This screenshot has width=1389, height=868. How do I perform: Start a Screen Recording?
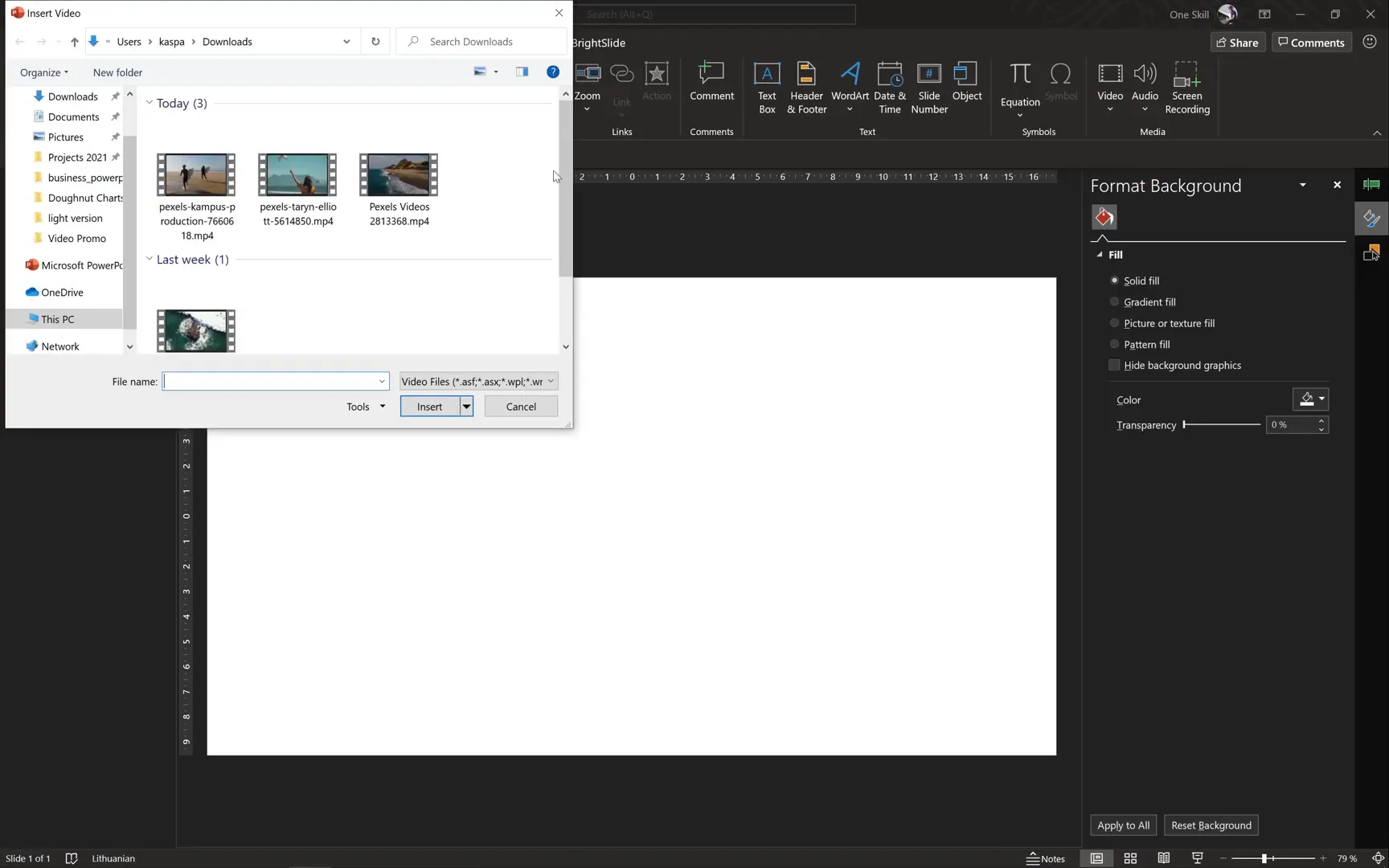(x=1187, y=87)
